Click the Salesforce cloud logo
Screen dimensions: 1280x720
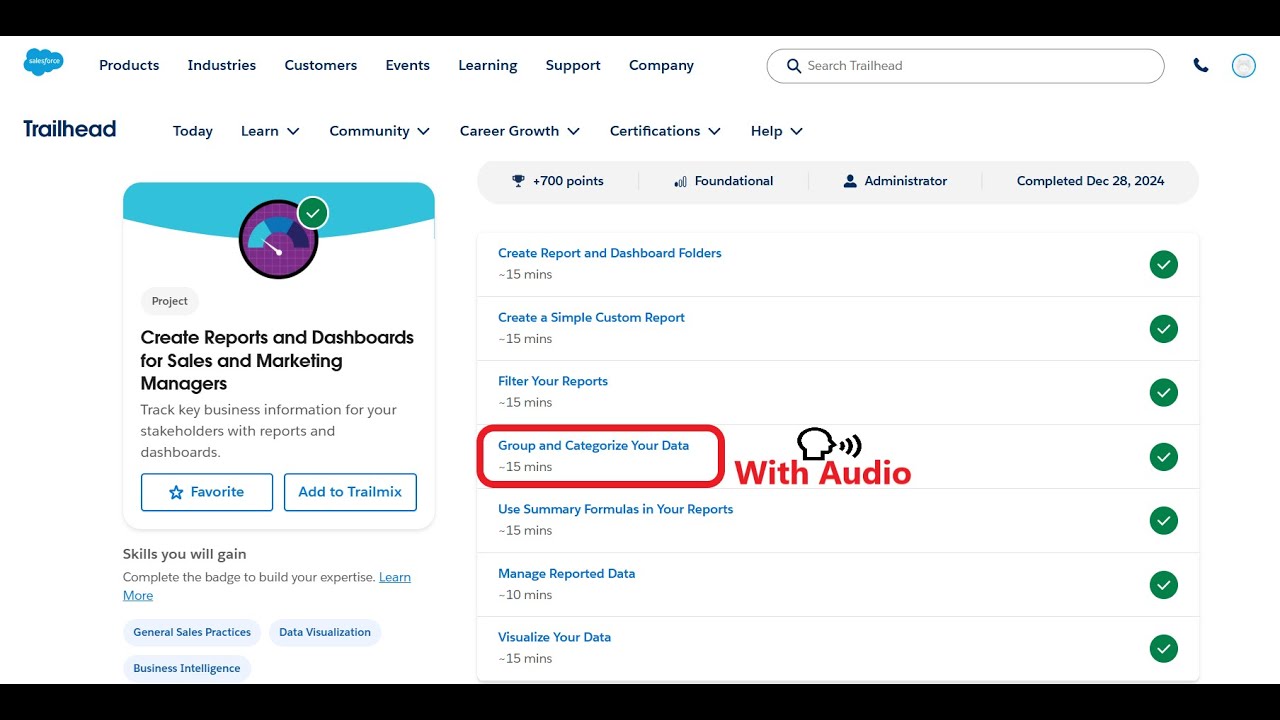tap(44, 62)
